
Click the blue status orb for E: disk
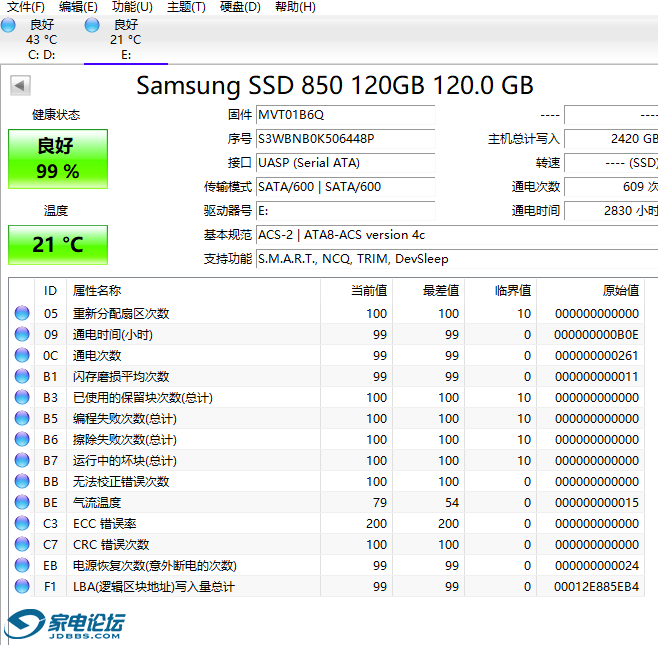(x=92, y=25)
